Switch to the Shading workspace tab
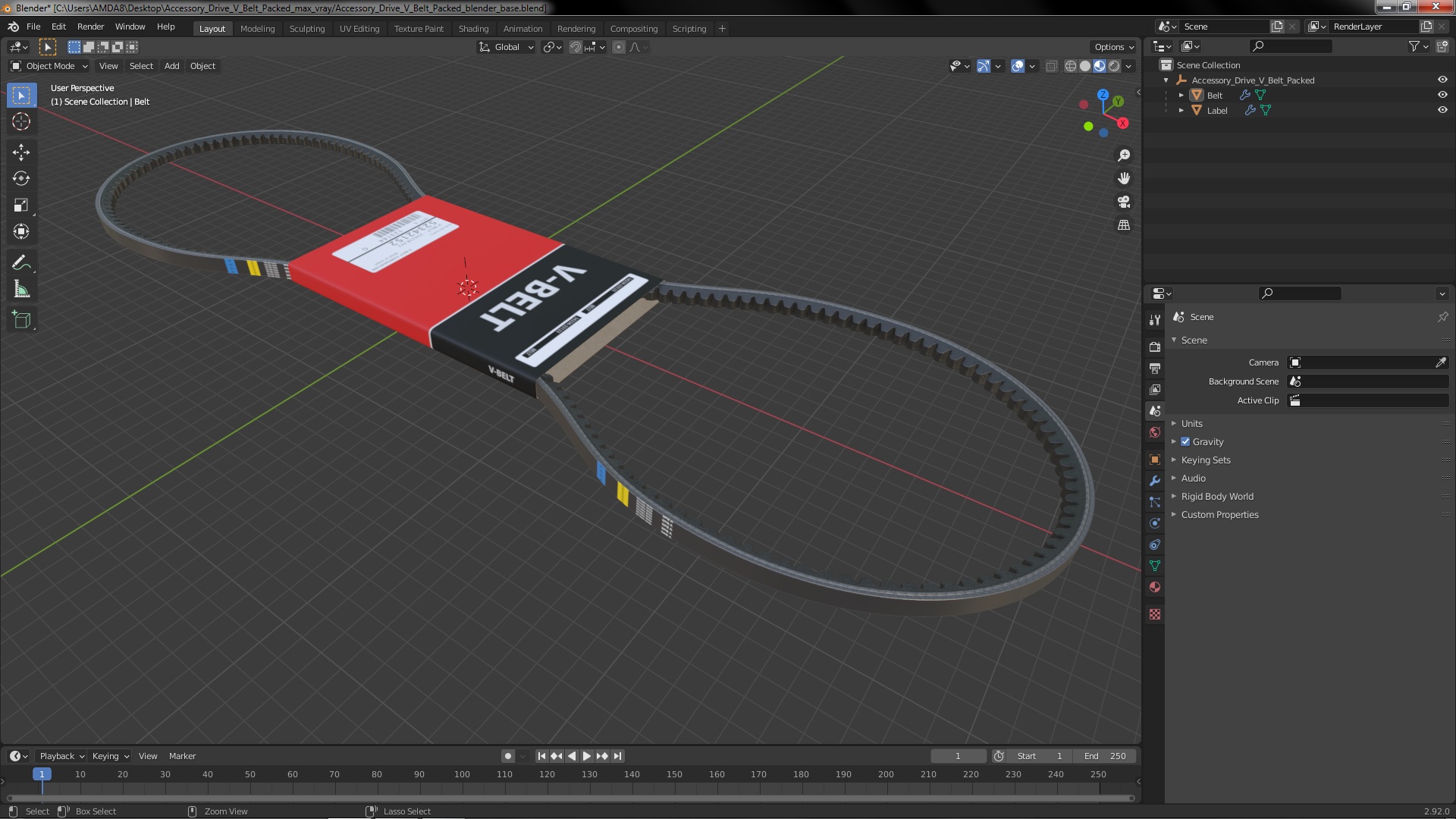This screenshot has width=1456, height=819. coord(473,28)
